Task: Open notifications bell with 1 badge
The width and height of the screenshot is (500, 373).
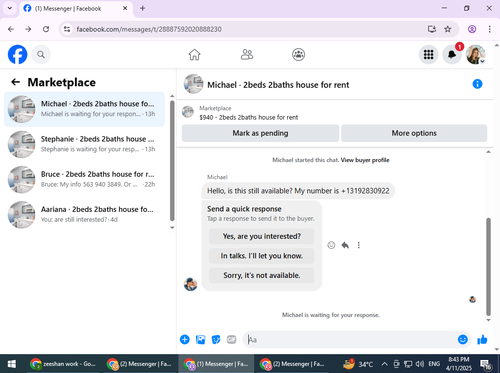Action: pyautogui.click(x=452, y=54)
